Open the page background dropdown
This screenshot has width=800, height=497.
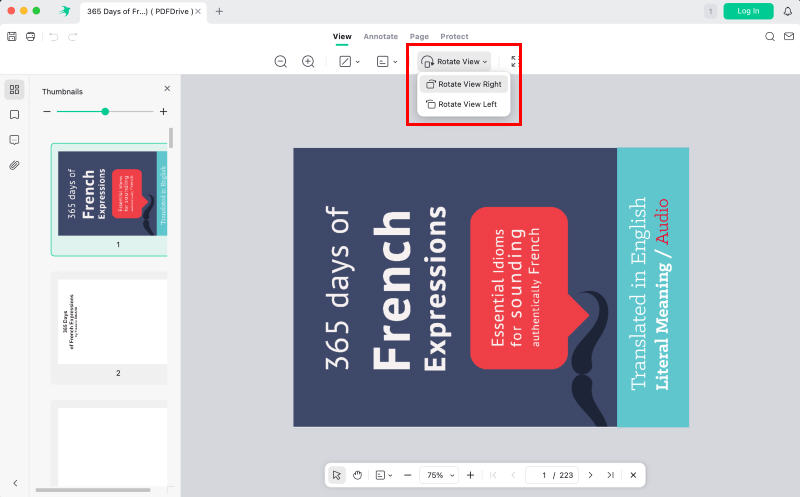349,62
